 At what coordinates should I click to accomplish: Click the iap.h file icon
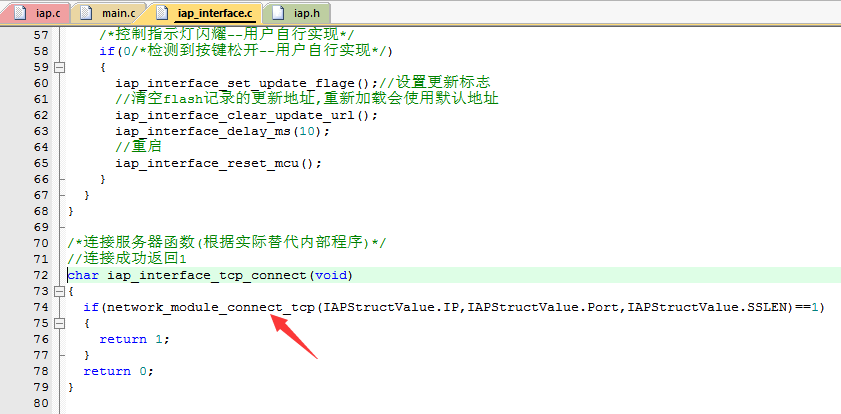click(x=277, y=13)
